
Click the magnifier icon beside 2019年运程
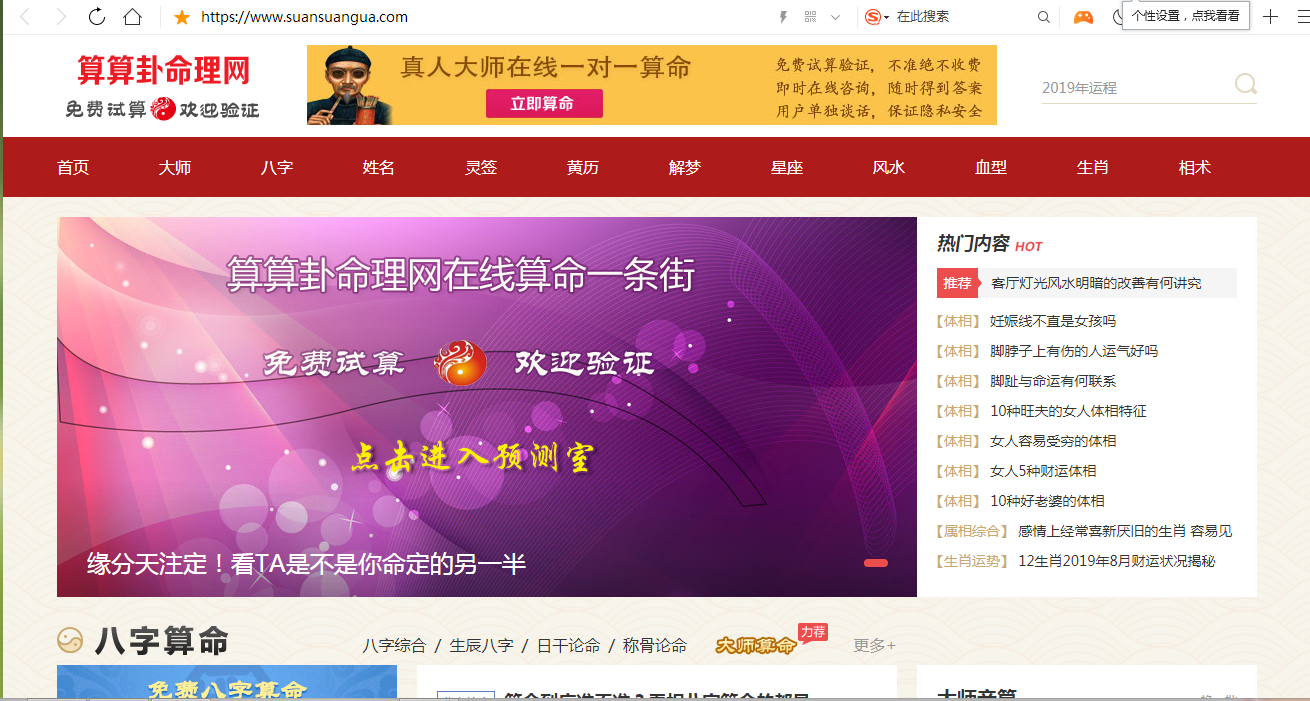pos(1245,85)
